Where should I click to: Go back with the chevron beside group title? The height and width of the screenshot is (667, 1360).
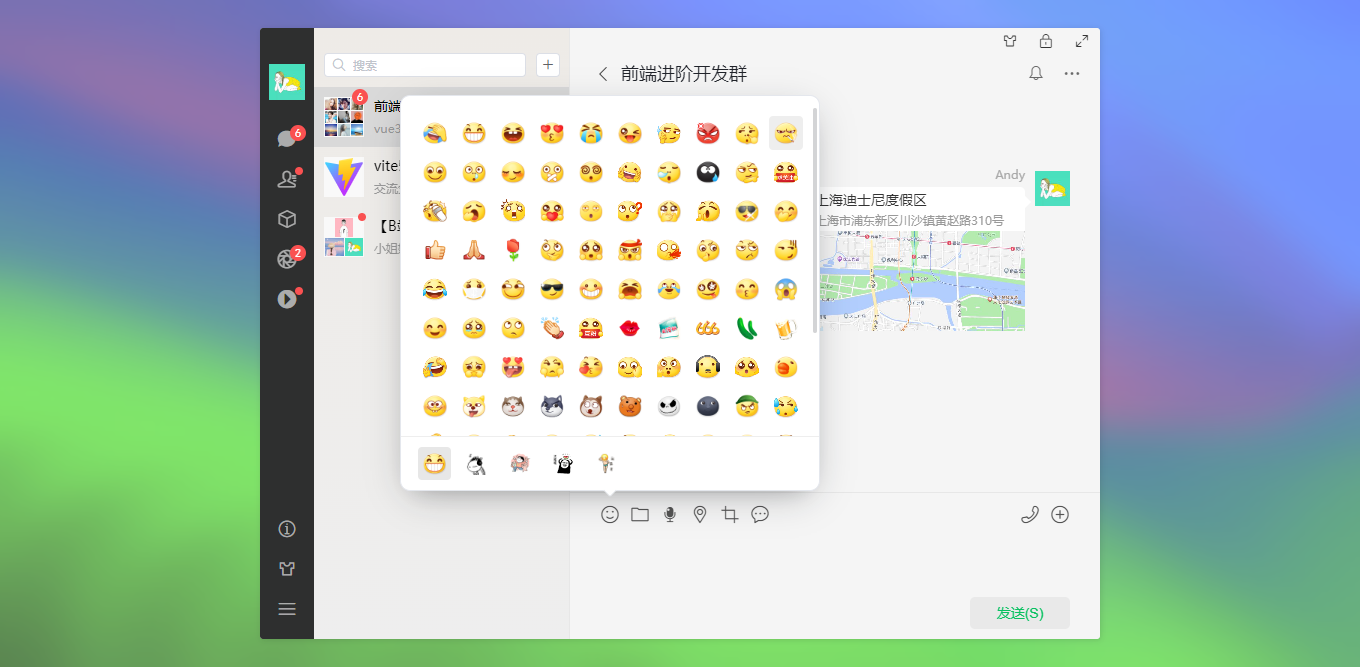pos(602,73)
